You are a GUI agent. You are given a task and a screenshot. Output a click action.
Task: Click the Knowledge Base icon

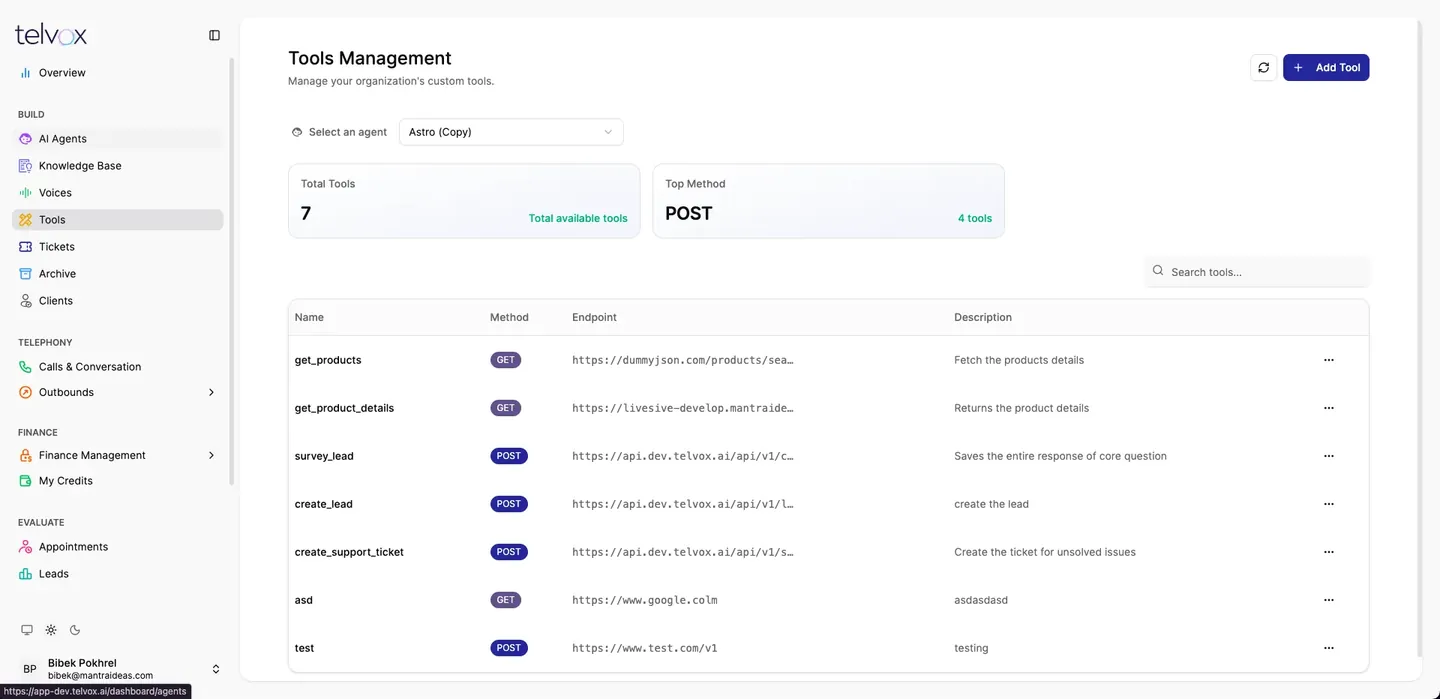point(26,166)
